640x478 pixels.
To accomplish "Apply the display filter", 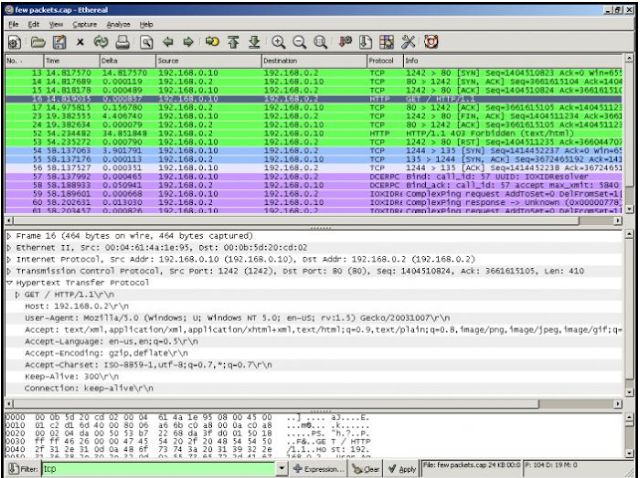I will (402, 469).
